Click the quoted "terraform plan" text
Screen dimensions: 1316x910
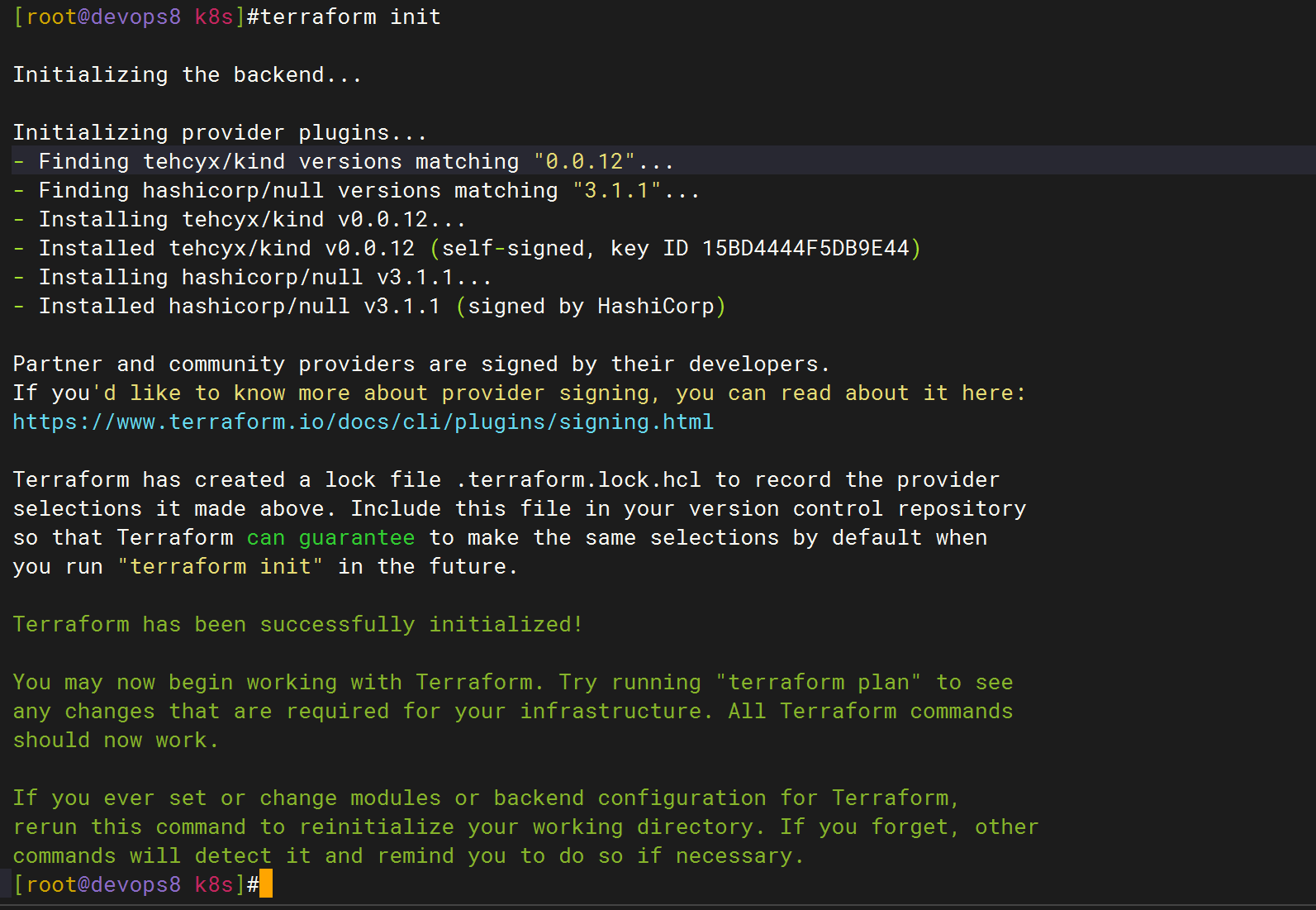[819, 683]
